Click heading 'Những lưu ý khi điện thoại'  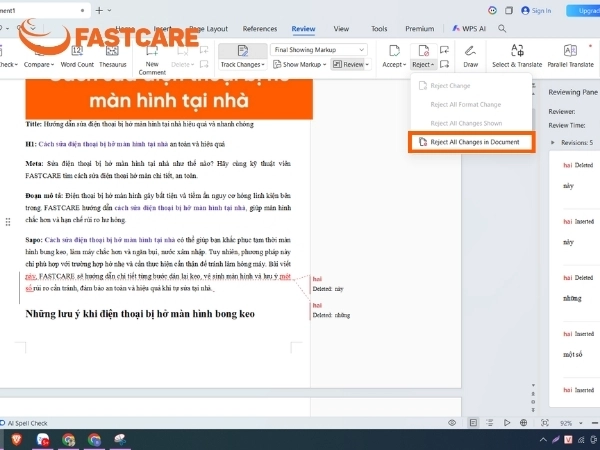click(140, 314)
